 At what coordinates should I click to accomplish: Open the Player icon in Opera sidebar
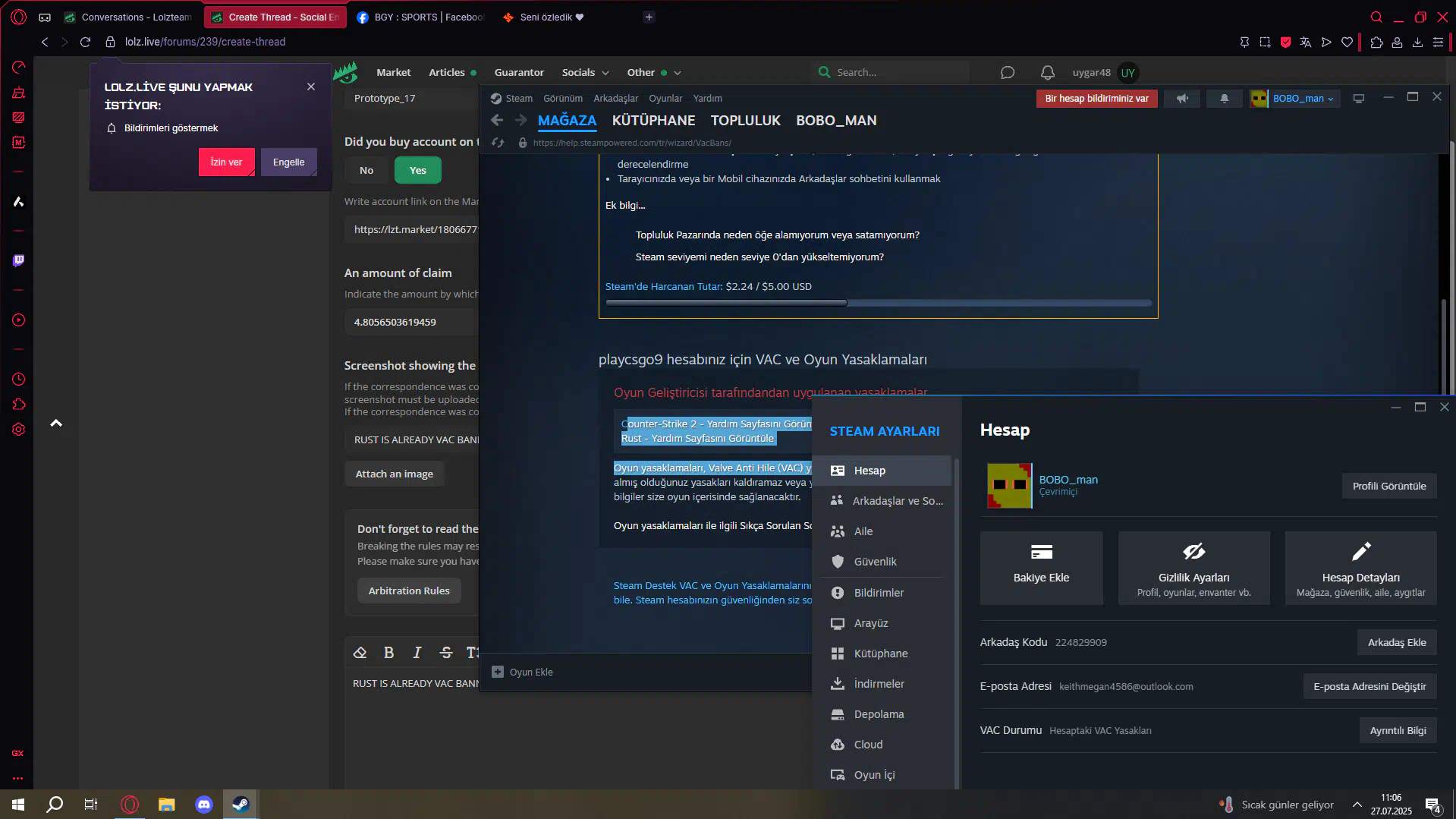pos(19,320)
